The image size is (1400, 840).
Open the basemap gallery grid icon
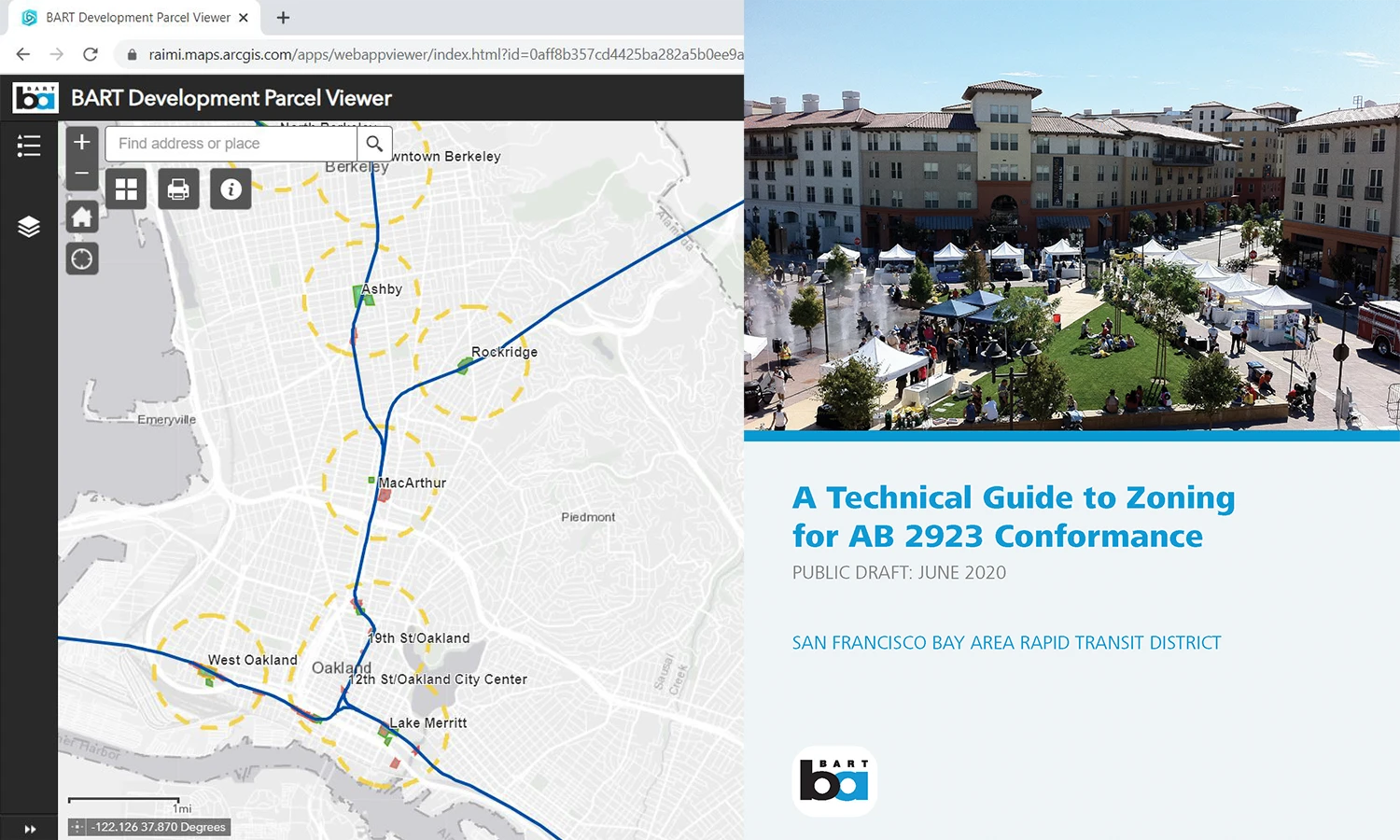coord(126,189)
